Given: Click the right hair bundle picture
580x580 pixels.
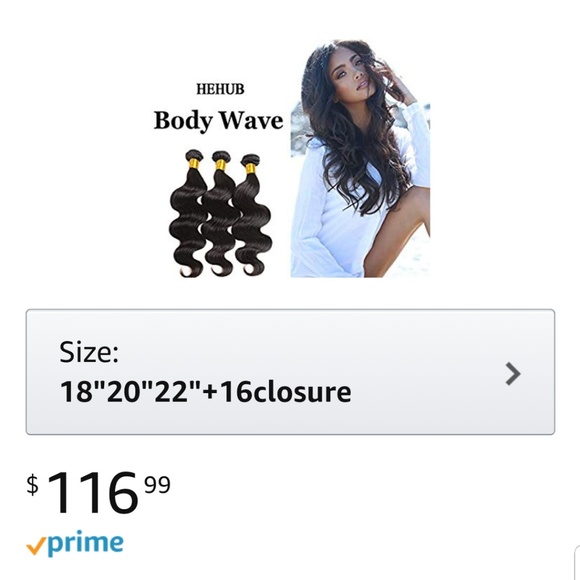Looking at the screenshot, I should click(252, 215).
